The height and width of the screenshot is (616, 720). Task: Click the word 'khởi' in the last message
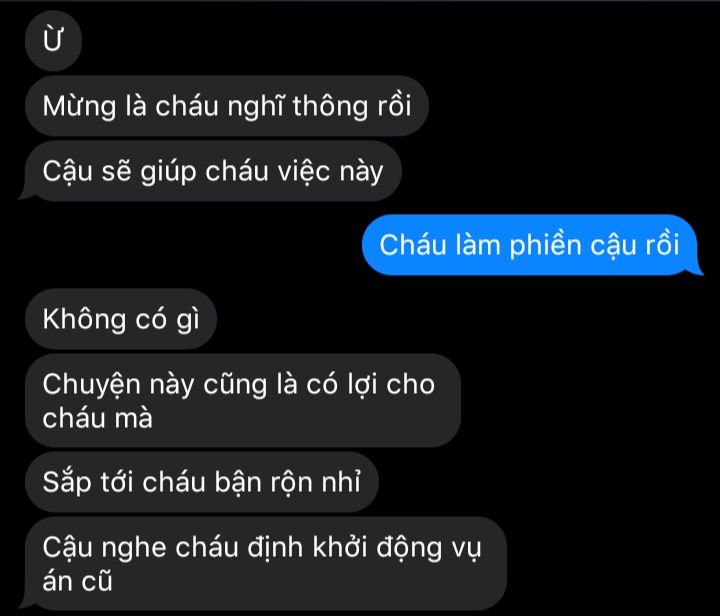[340, 548]
